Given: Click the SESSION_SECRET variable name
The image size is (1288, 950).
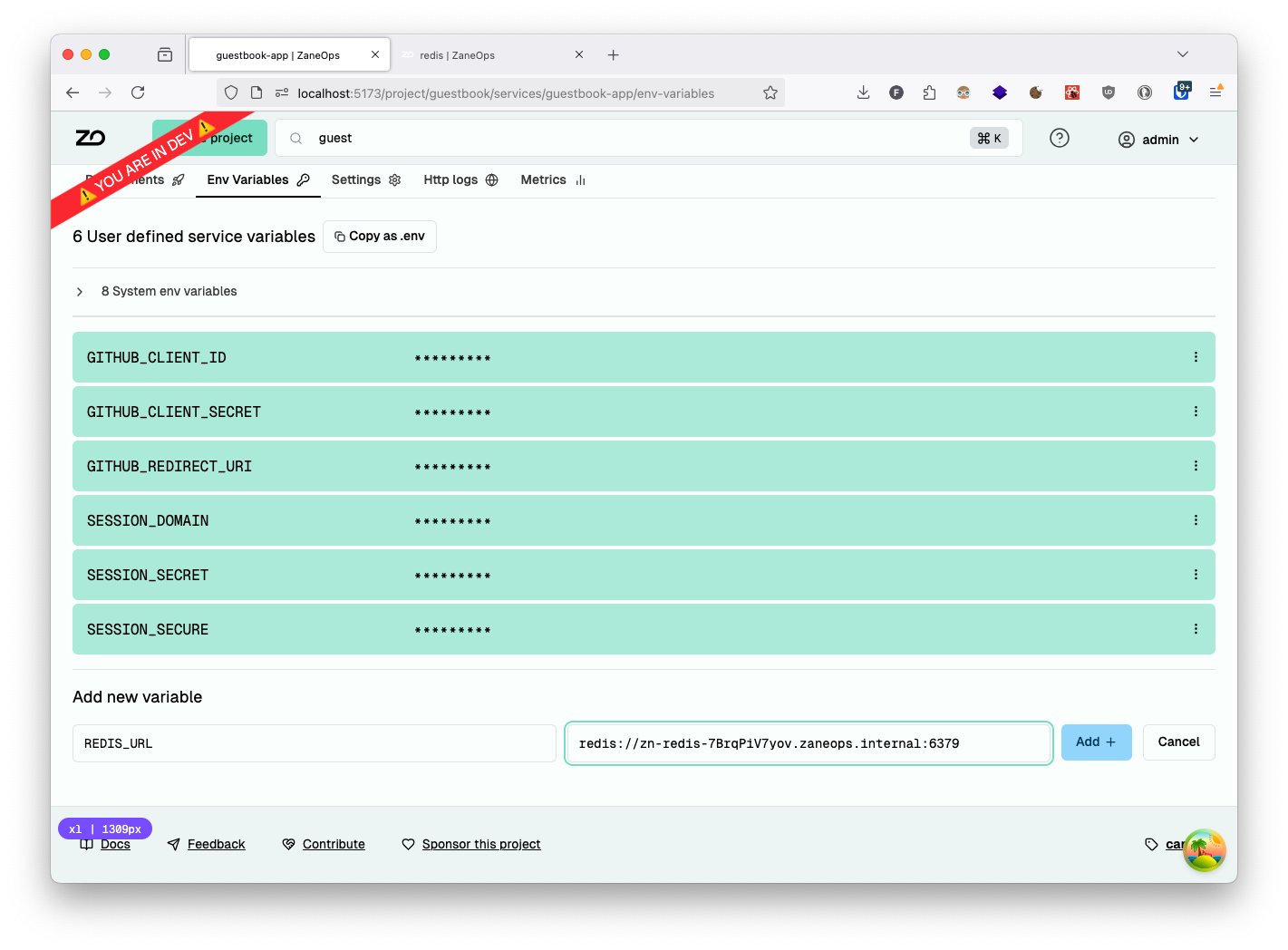Looking at the screenshot, I should (148, 576).
